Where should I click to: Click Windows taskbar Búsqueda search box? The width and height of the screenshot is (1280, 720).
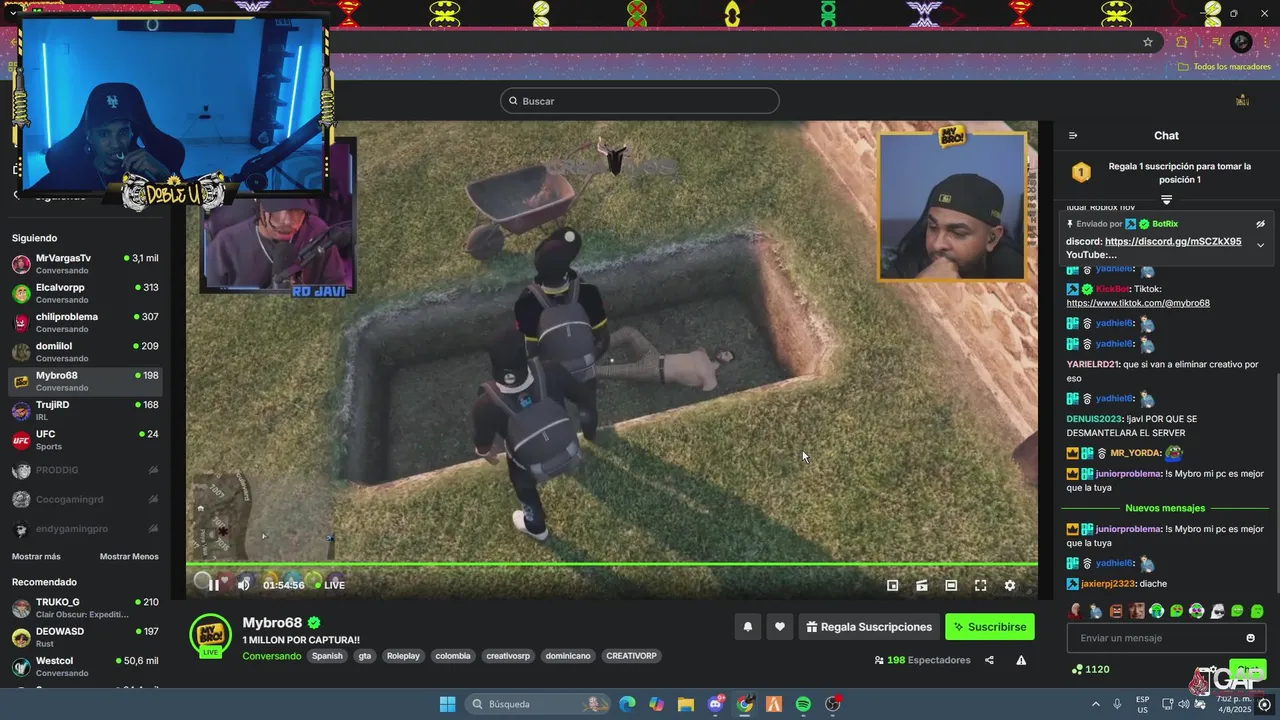pyautogui.click(x=539, y=704)
